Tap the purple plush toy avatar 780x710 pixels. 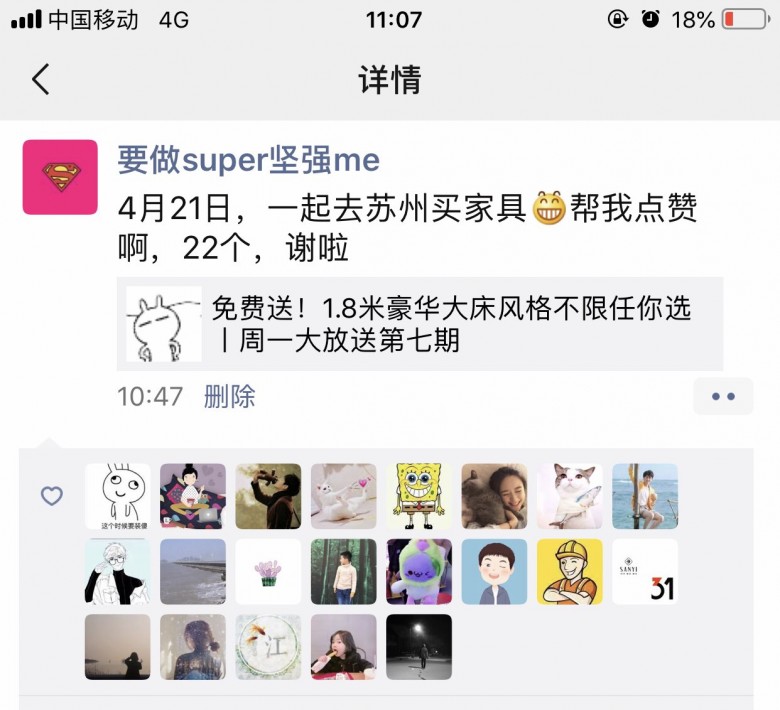419,572
